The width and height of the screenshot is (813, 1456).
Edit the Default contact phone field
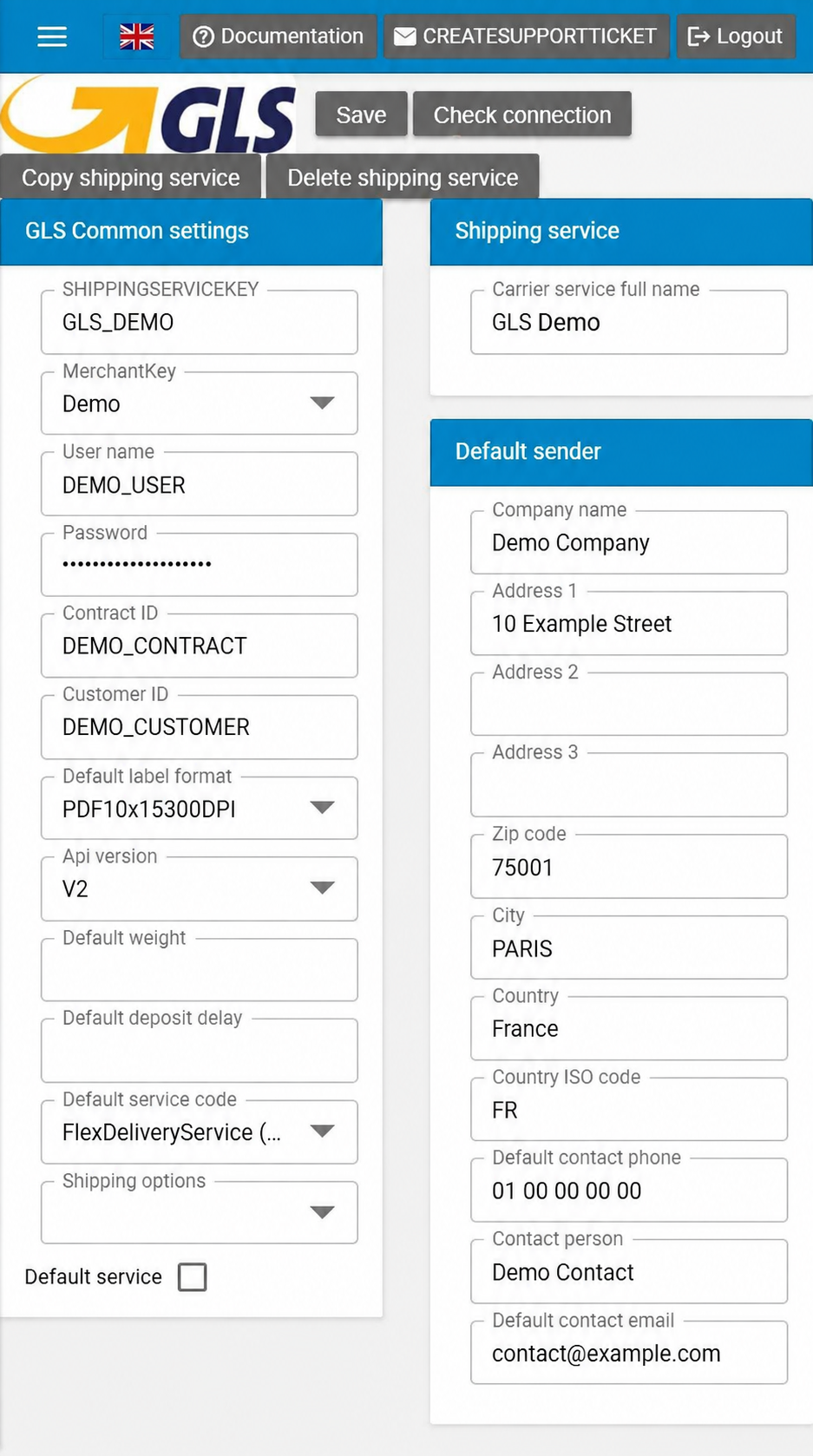click(x=629, y=1190)
